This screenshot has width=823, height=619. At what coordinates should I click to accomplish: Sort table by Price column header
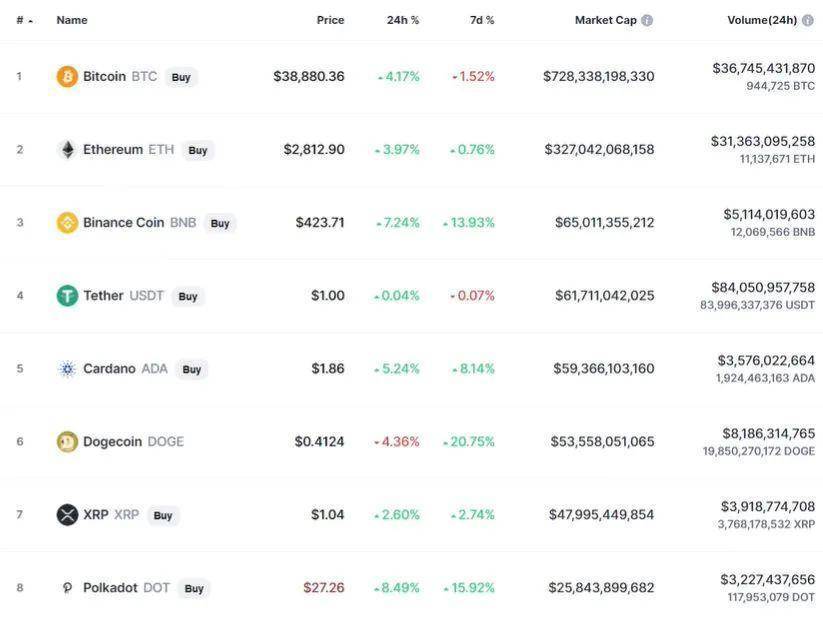(330, 20)
